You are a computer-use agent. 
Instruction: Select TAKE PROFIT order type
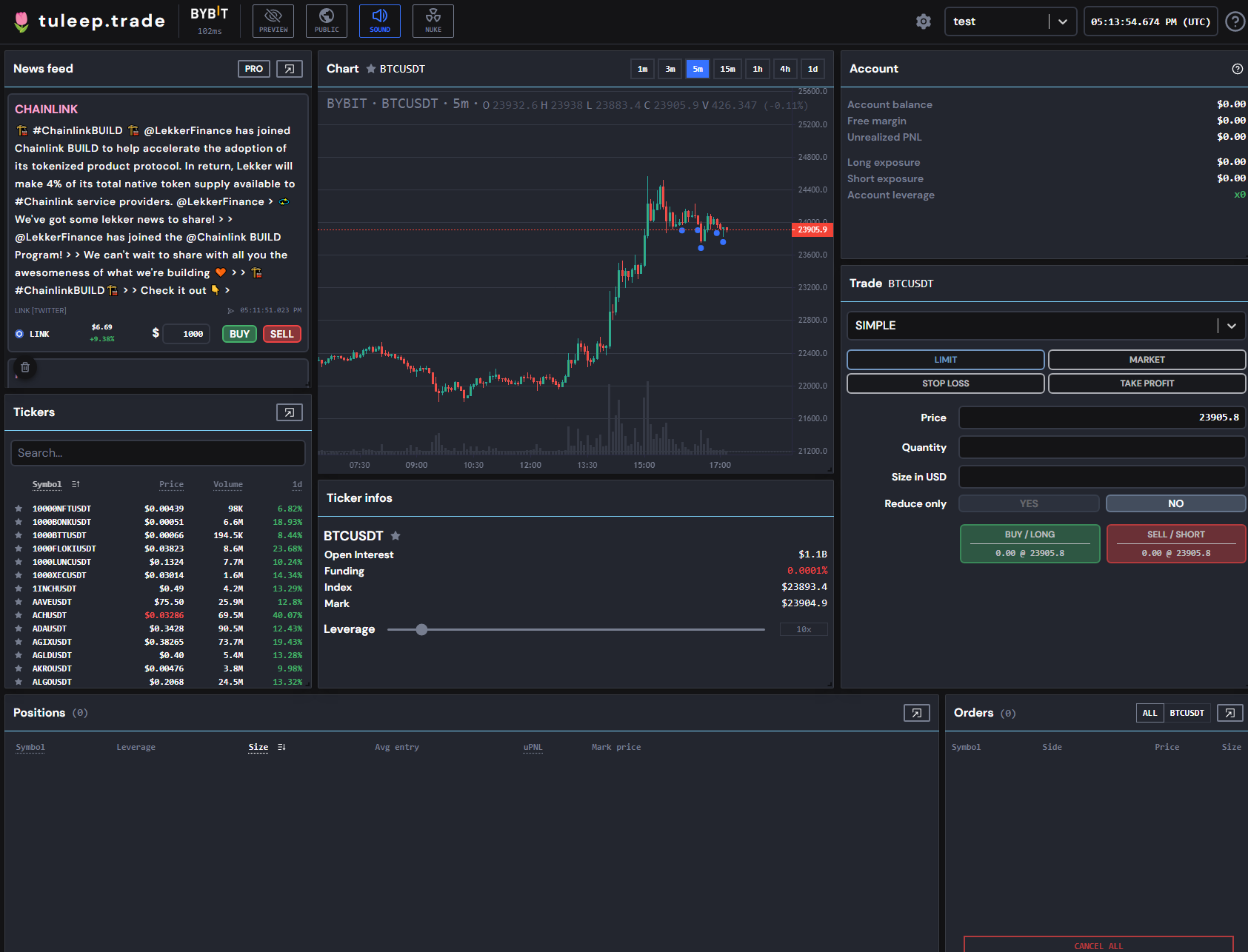click(1147, 383)
